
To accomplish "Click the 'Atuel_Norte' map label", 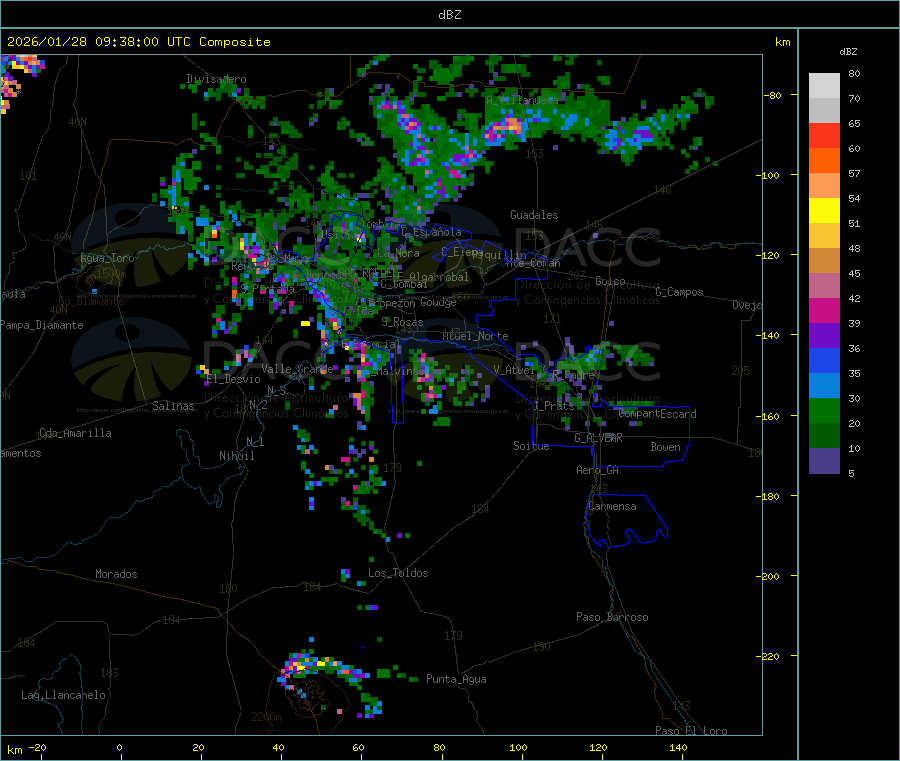I will 475,336.
